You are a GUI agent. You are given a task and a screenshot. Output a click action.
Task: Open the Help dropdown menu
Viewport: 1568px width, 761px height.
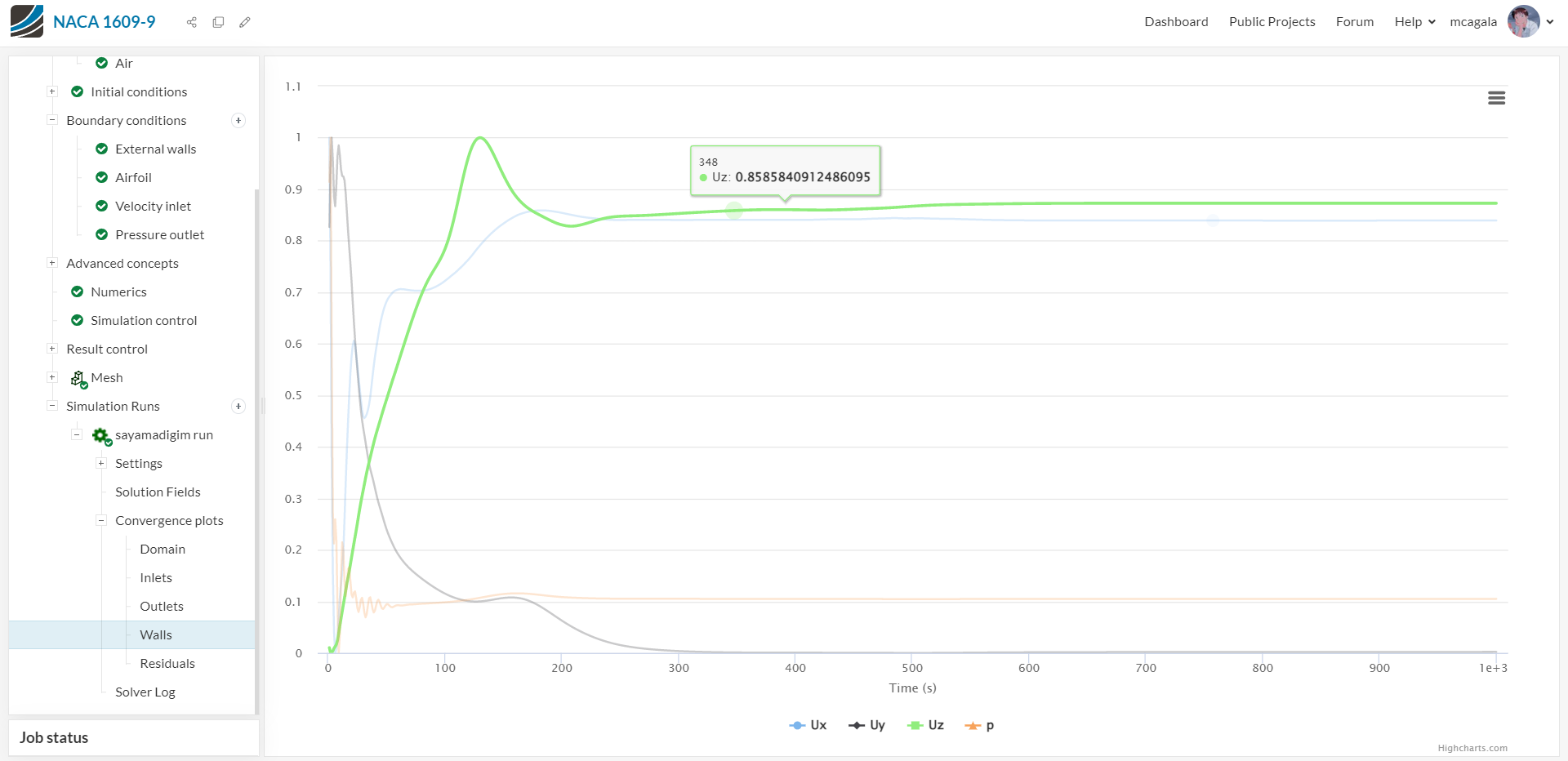(x=1414, y=22)
